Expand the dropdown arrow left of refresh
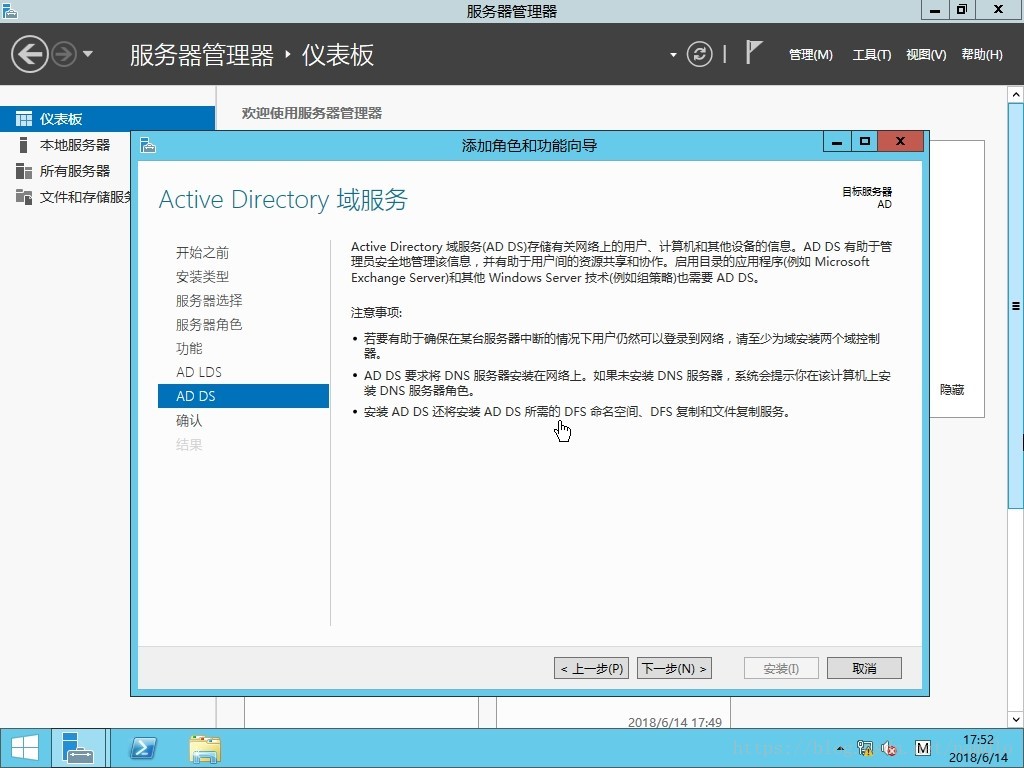This screenshot has width=1024, height=768. 673,55
